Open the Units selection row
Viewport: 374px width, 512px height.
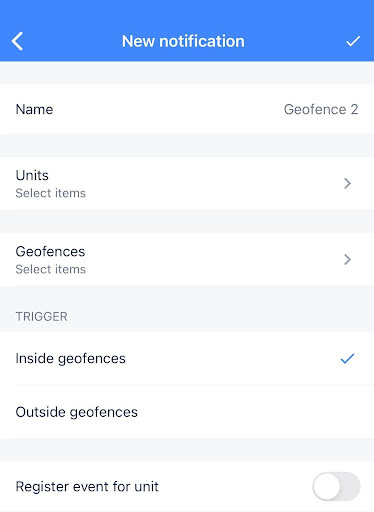pyautogui.click(x=187, y=183)
